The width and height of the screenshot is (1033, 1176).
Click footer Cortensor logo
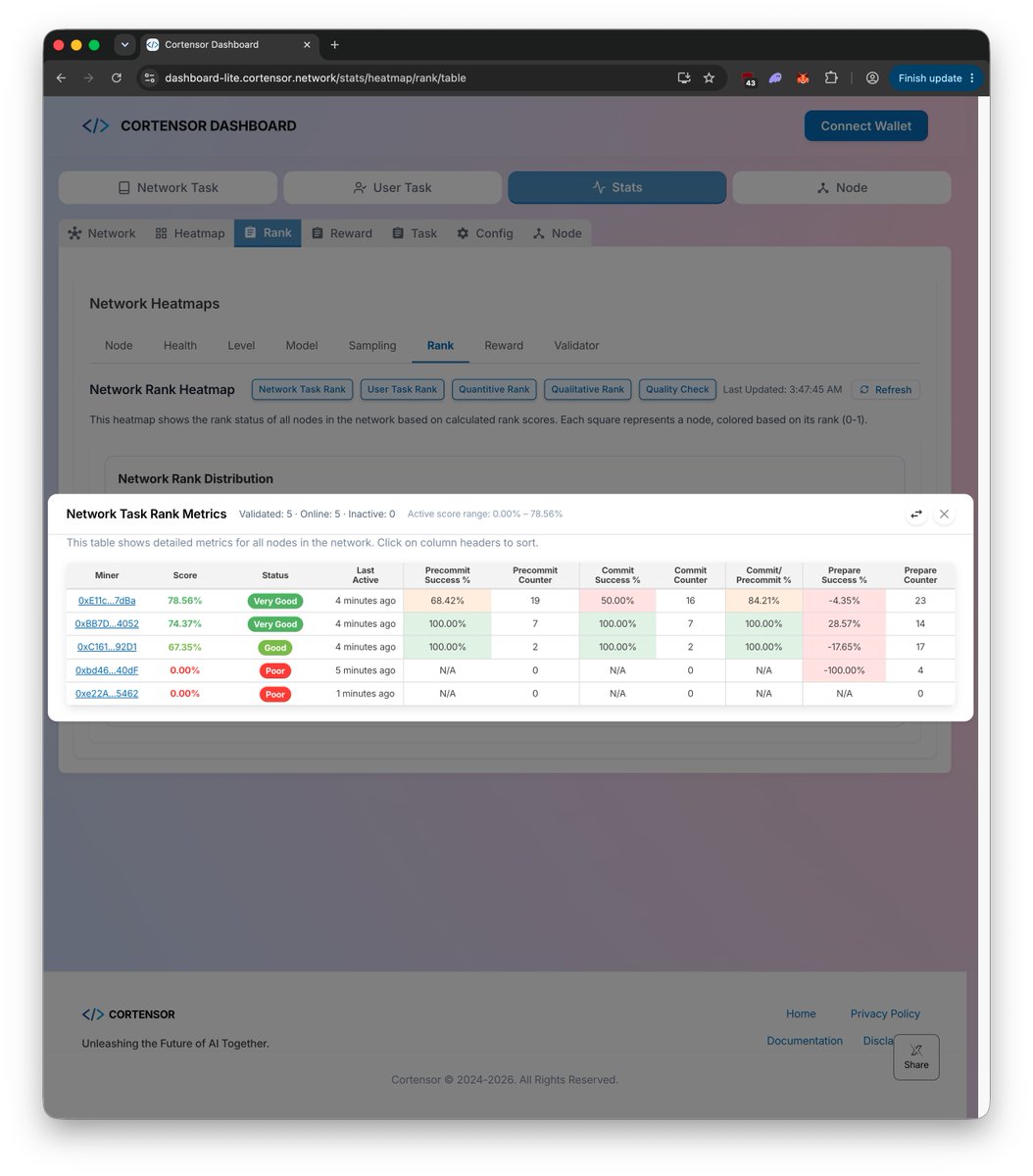pyautogui.click(x=128, y=1014)
